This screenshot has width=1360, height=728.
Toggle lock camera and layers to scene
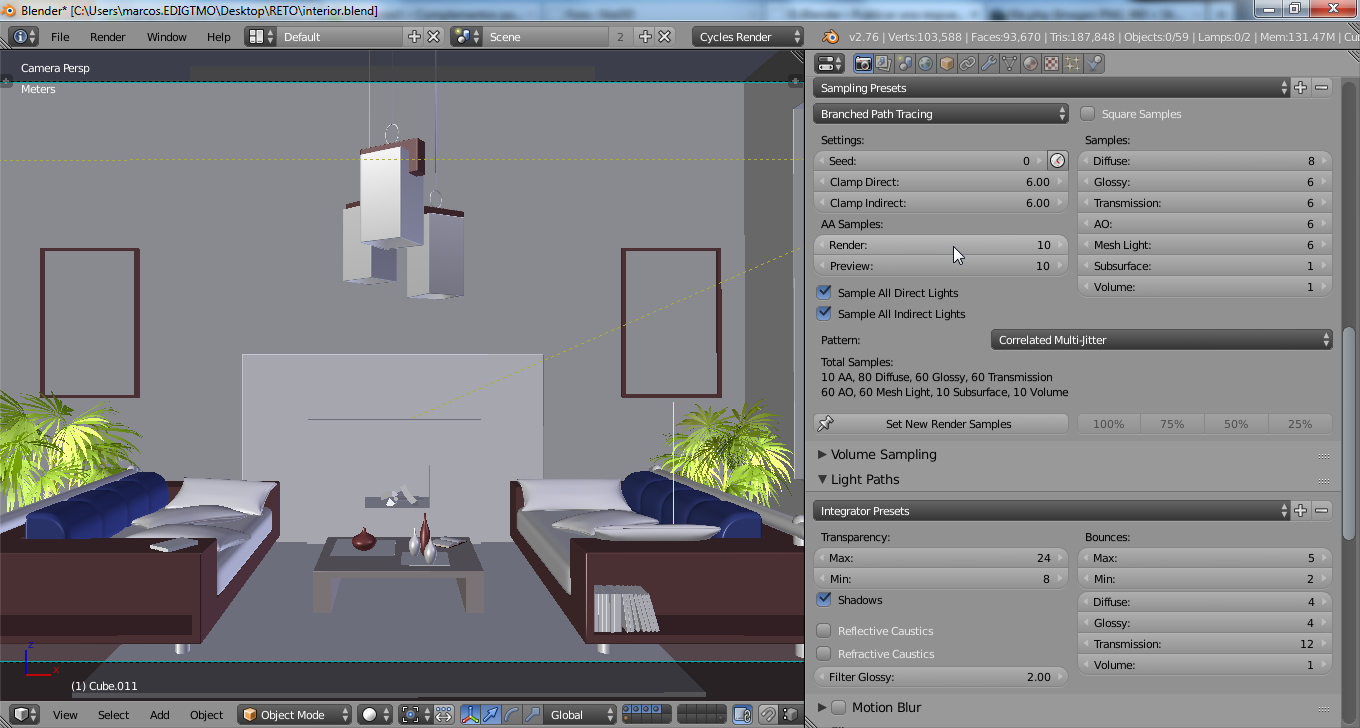coord(742,715)
